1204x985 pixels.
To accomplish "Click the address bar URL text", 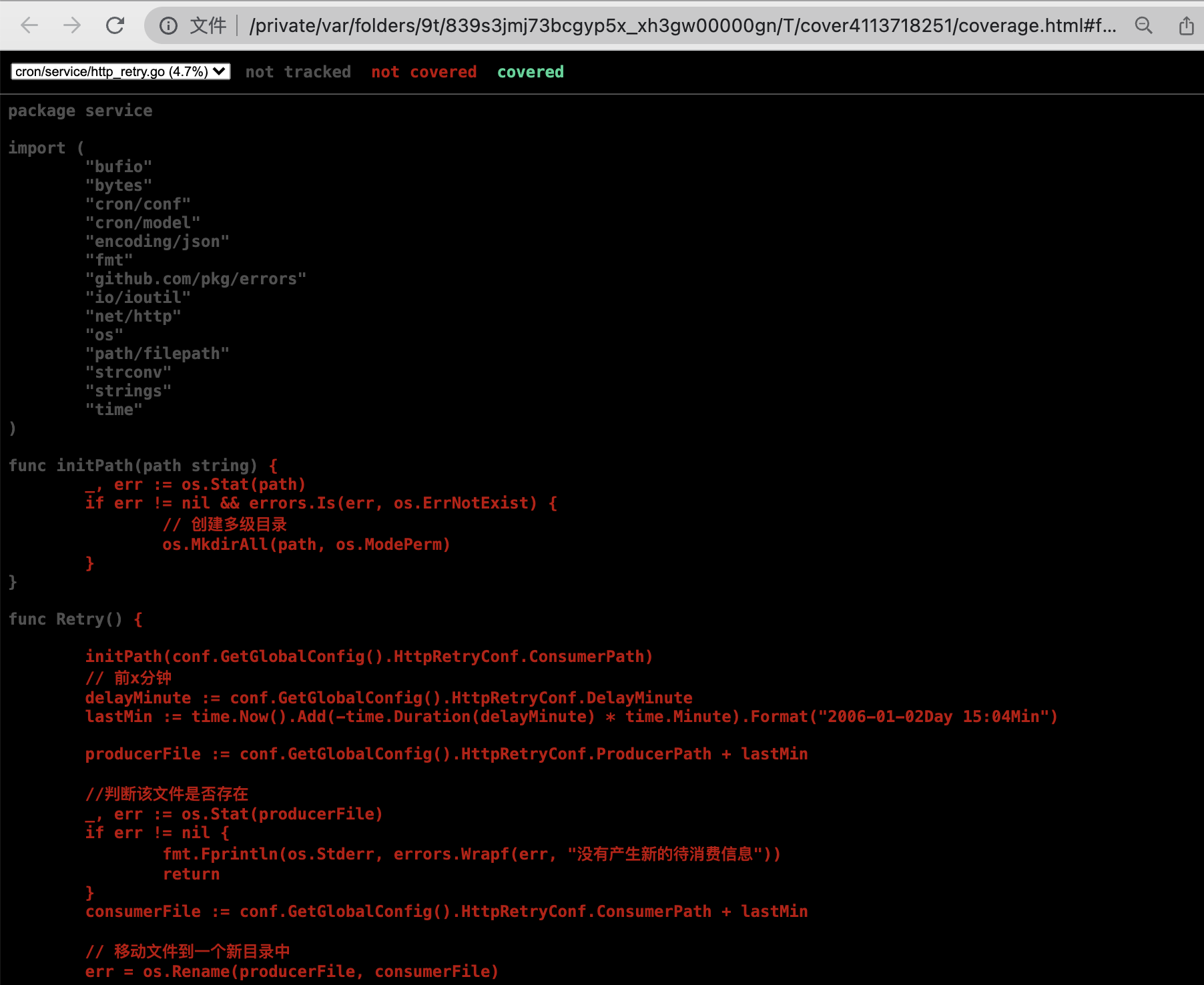I will click(x=681, y=25).
